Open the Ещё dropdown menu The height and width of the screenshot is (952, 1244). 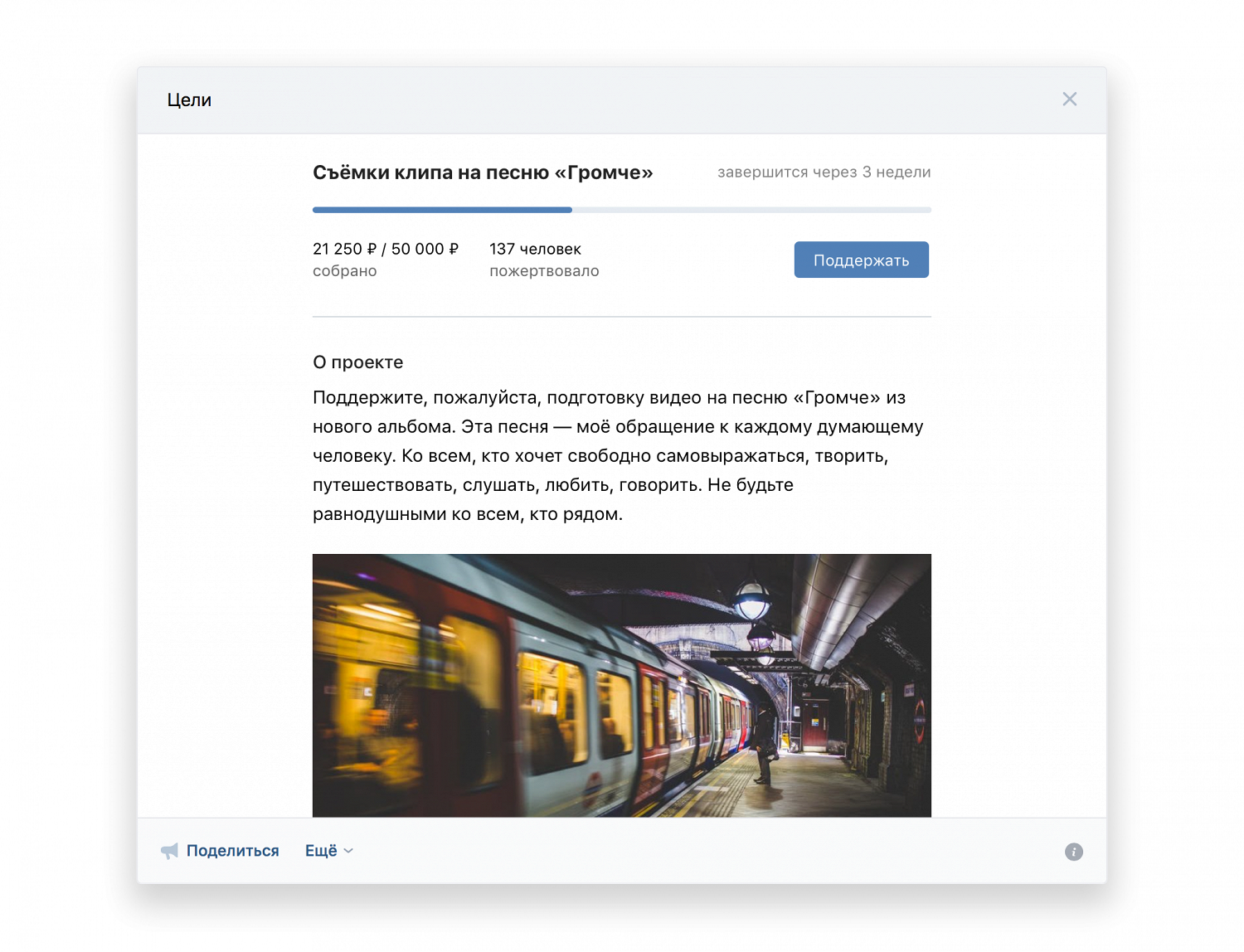click(x=321, y=851)
